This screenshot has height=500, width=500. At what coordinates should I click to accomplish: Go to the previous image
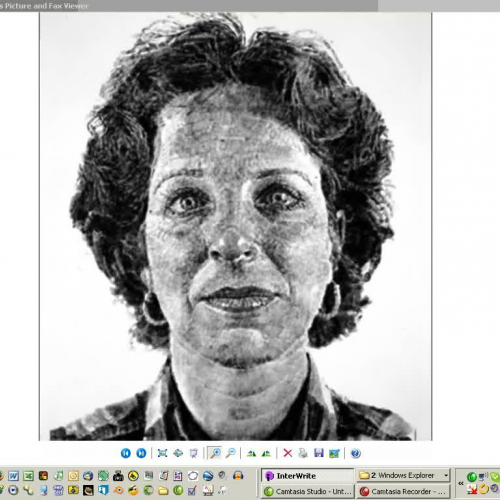coord(126,453)
